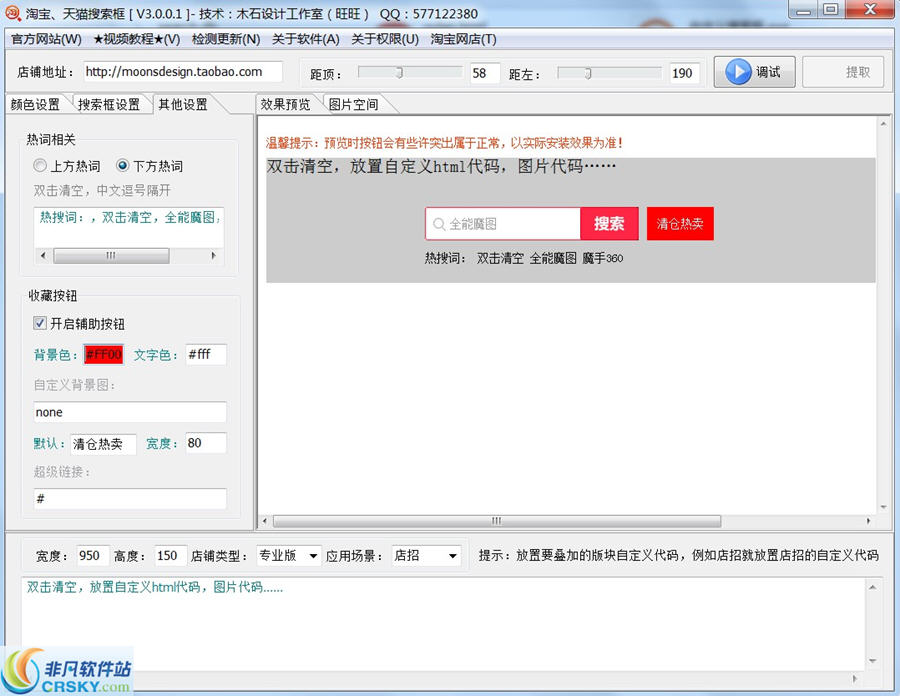
Task: Open the 检测更新 menu
Action: 226,39
